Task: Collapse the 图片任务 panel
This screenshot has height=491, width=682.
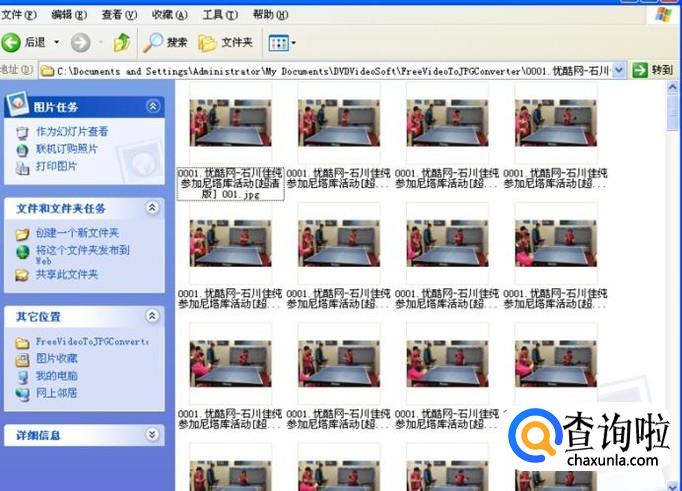Action: pyautogui.click(x=153, y=106)
